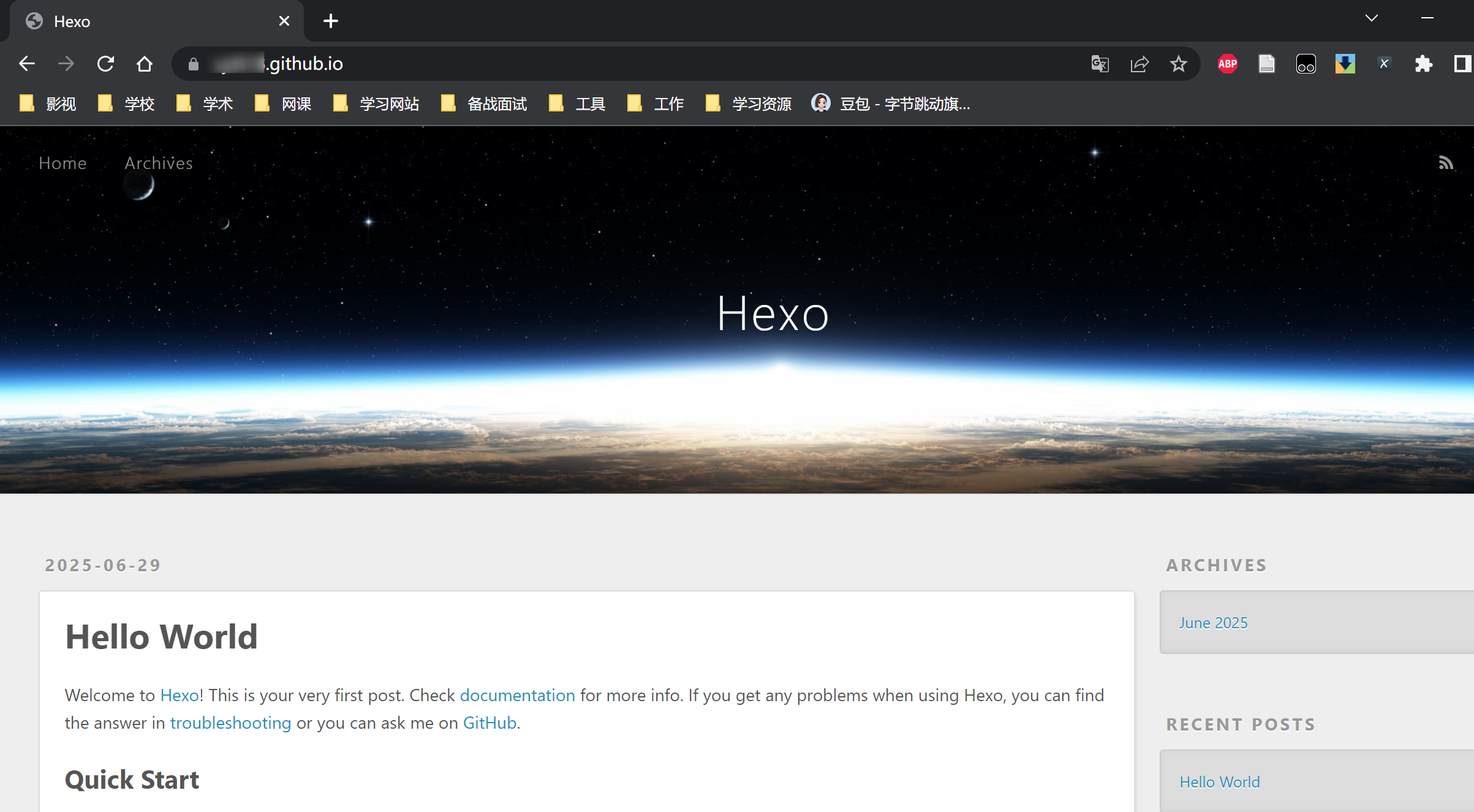Toggle the browser side panel
The width and height of the screenshot is (1474, 812).
coord(1463,64)
